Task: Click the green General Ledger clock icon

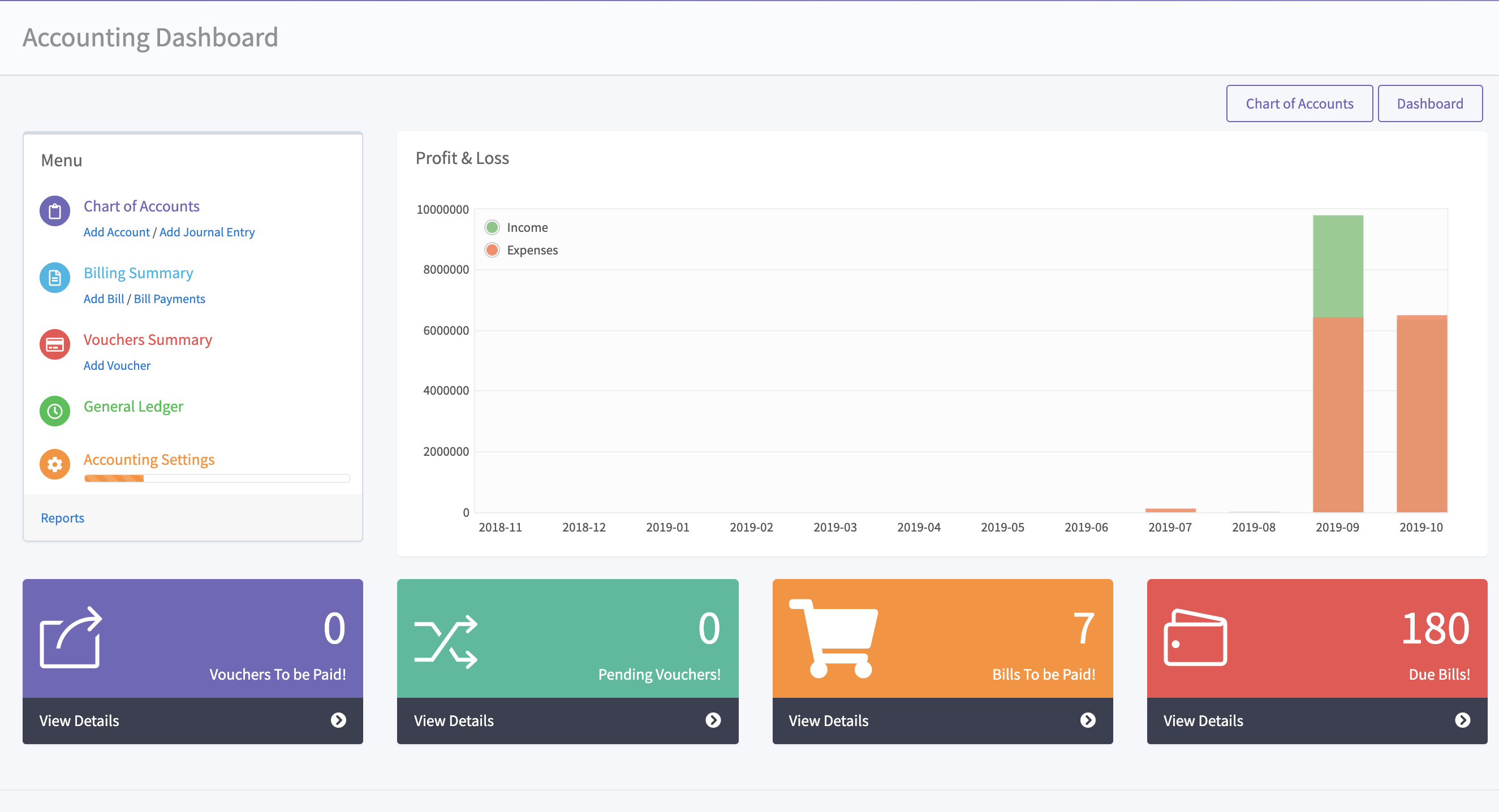Action: coord(55,411)
